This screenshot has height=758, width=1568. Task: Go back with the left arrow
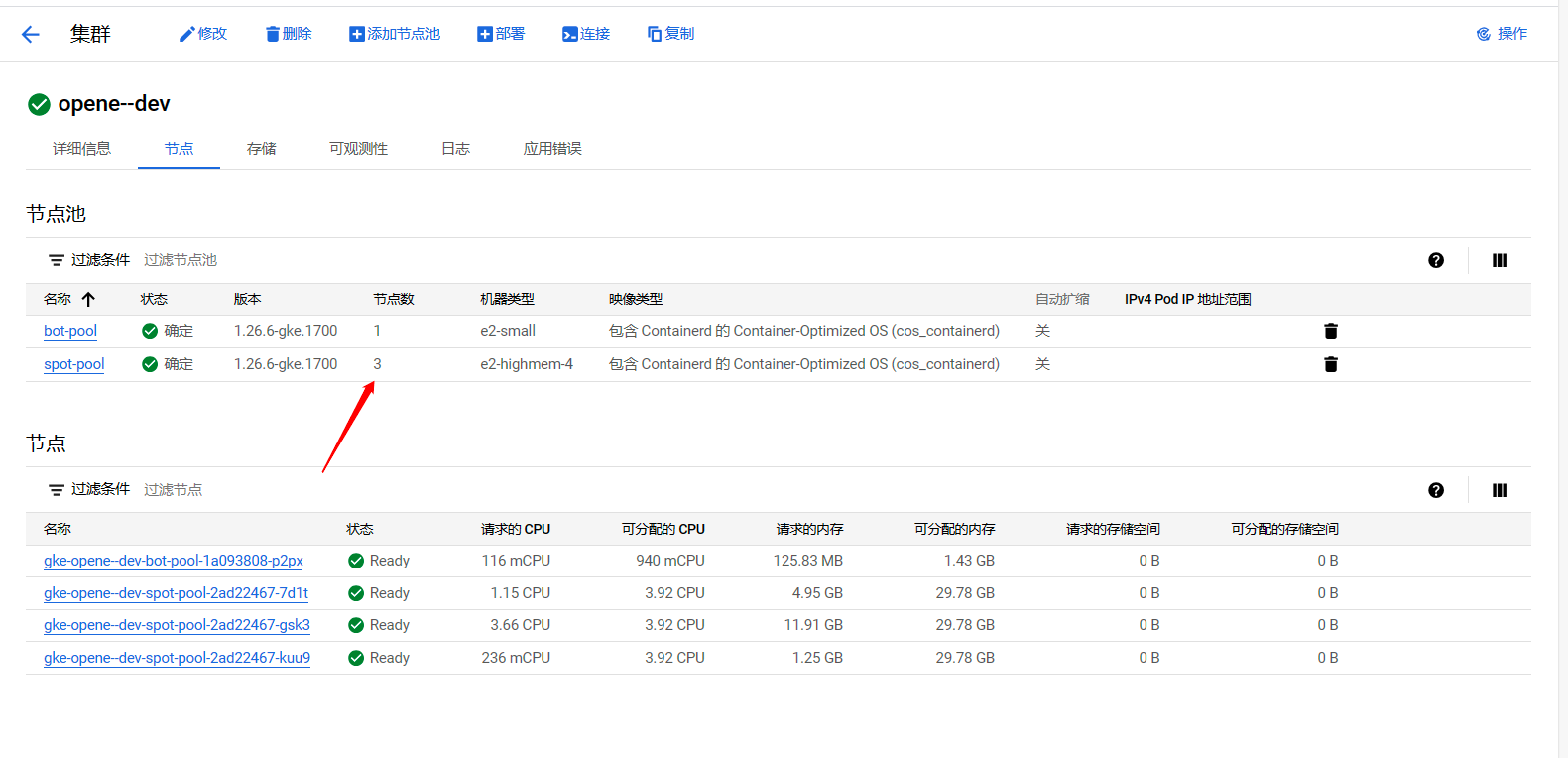31,35
